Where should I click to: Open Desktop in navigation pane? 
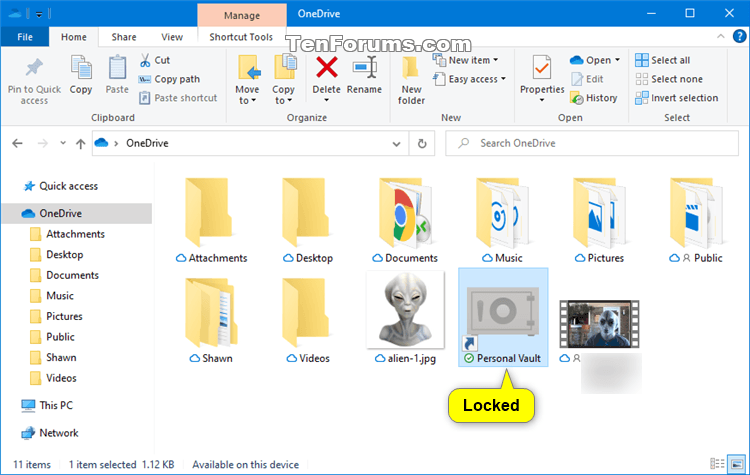pyautogui.click(x=65, y=254)
